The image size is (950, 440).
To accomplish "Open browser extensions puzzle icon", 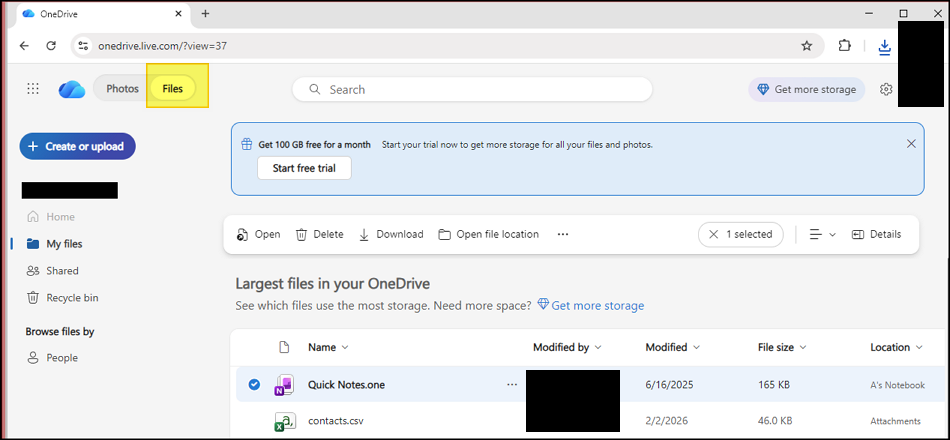I will click(844, 45).
